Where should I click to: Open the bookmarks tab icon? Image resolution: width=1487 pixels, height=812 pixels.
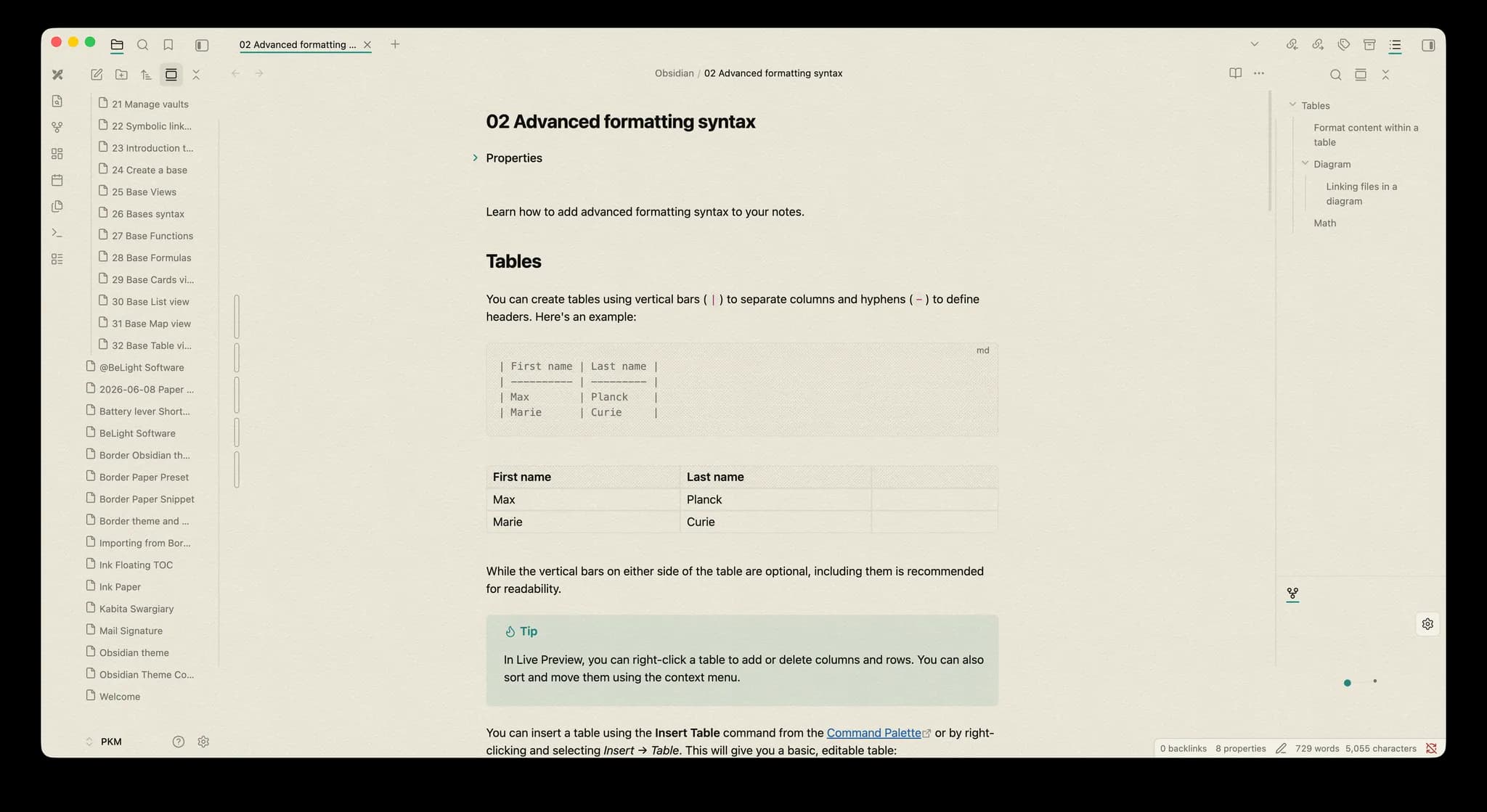point(168,45)
